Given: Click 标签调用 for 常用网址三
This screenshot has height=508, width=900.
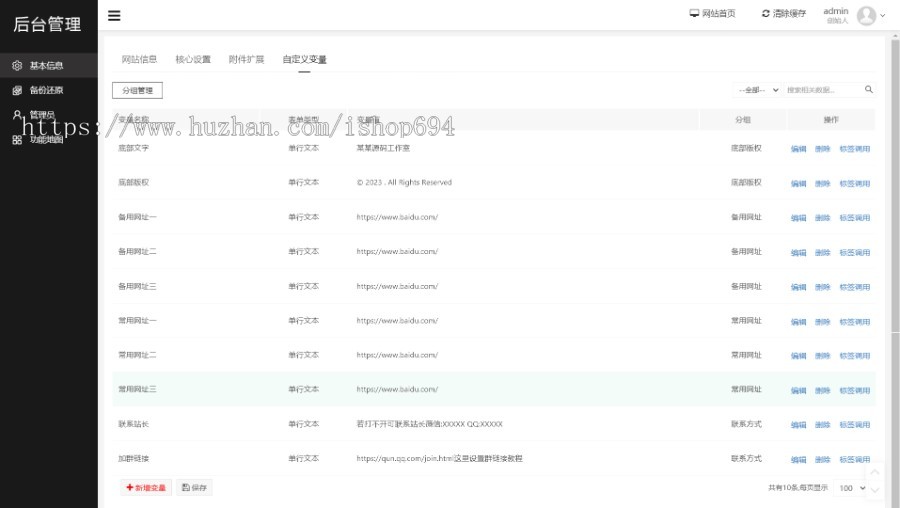Looking at the screenshot, I should (855, 390).
